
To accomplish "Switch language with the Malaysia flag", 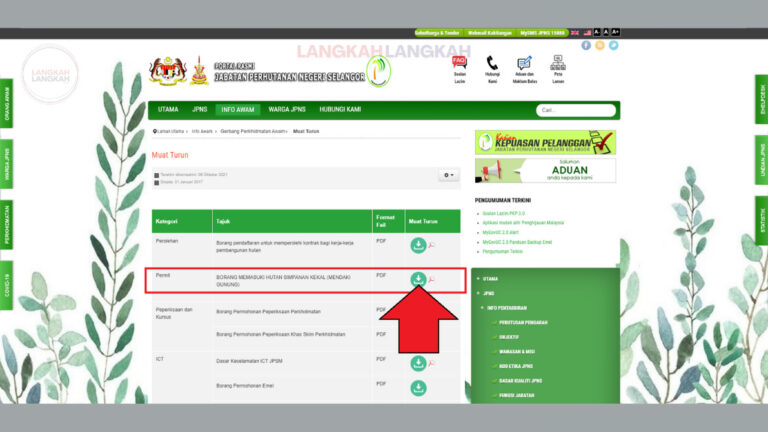I will pos(587,33).
